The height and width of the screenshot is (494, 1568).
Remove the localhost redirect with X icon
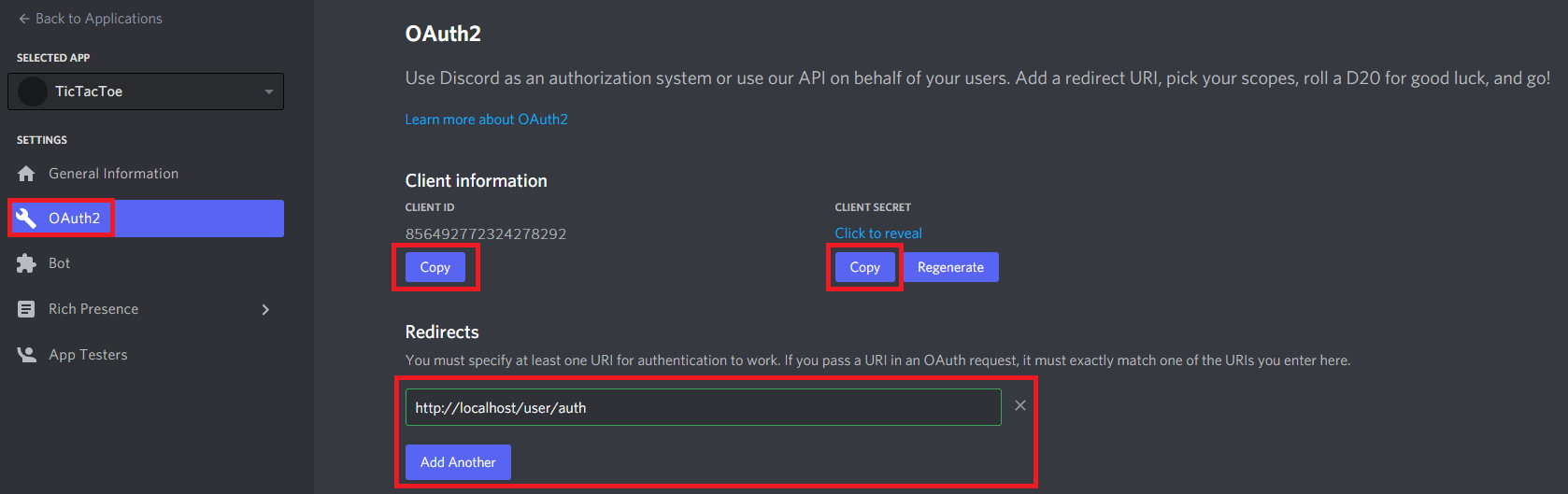click(1020, 405)
